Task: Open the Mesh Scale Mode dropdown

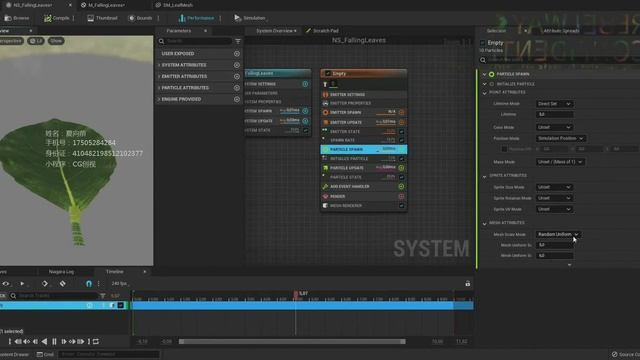Action: [x=558, y=234]
